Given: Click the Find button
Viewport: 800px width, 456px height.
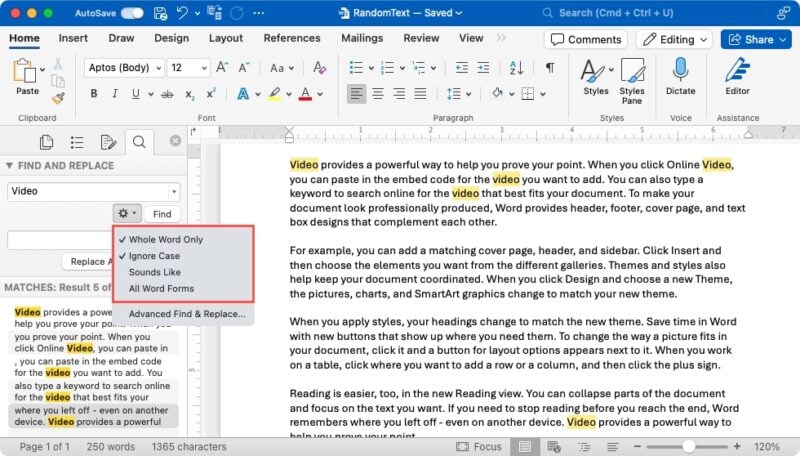Looking at the screenshot, I should [x=162, y=214].
